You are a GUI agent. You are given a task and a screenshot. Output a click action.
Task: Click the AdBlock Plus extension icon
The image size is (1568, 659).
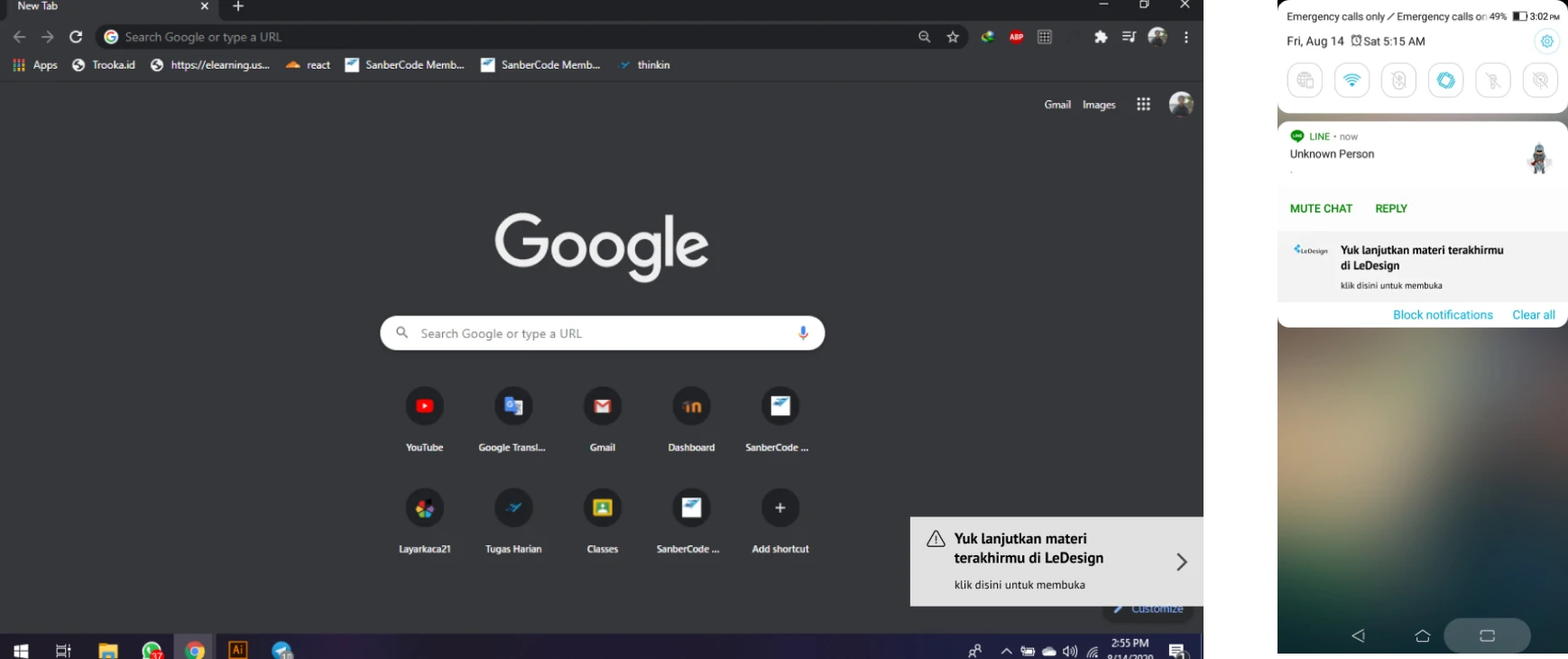[x=1016, y=37]
